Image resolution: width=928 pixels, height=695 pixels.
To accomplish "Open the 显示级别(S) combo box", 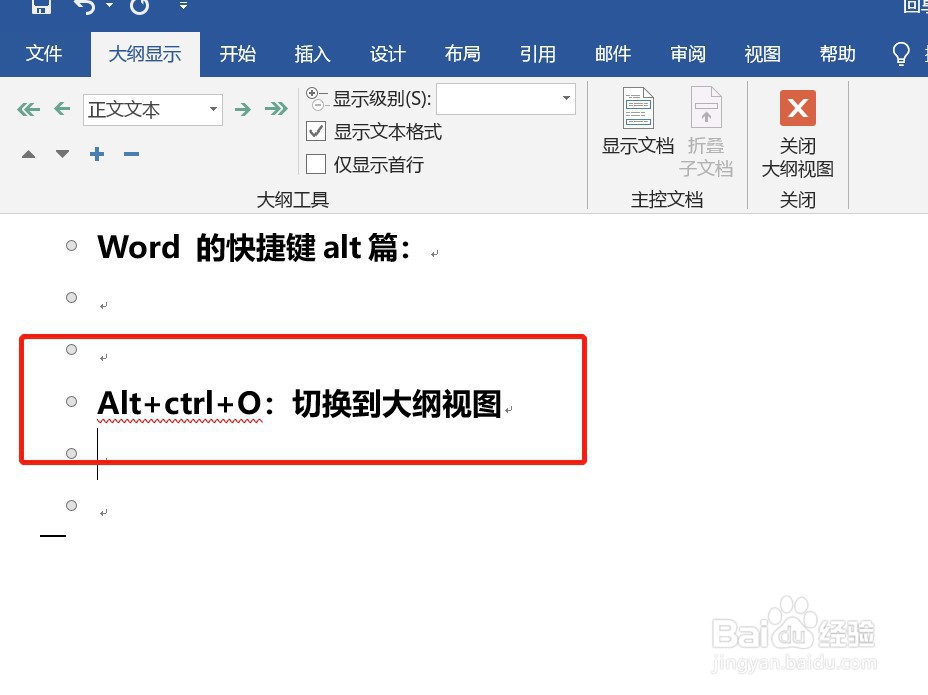I will 506,98.
